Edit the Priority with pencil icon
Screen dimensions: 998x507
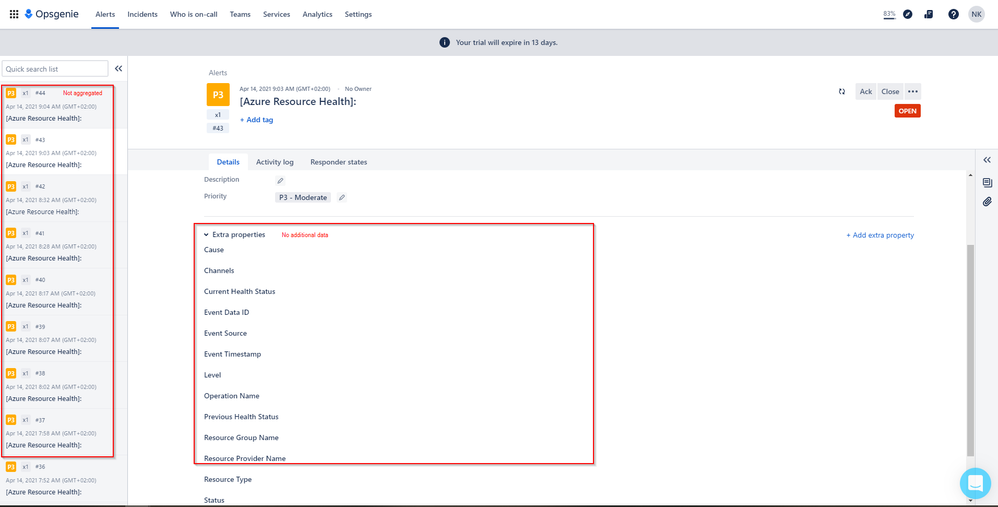pyautogui.click(x=342, y=198)
